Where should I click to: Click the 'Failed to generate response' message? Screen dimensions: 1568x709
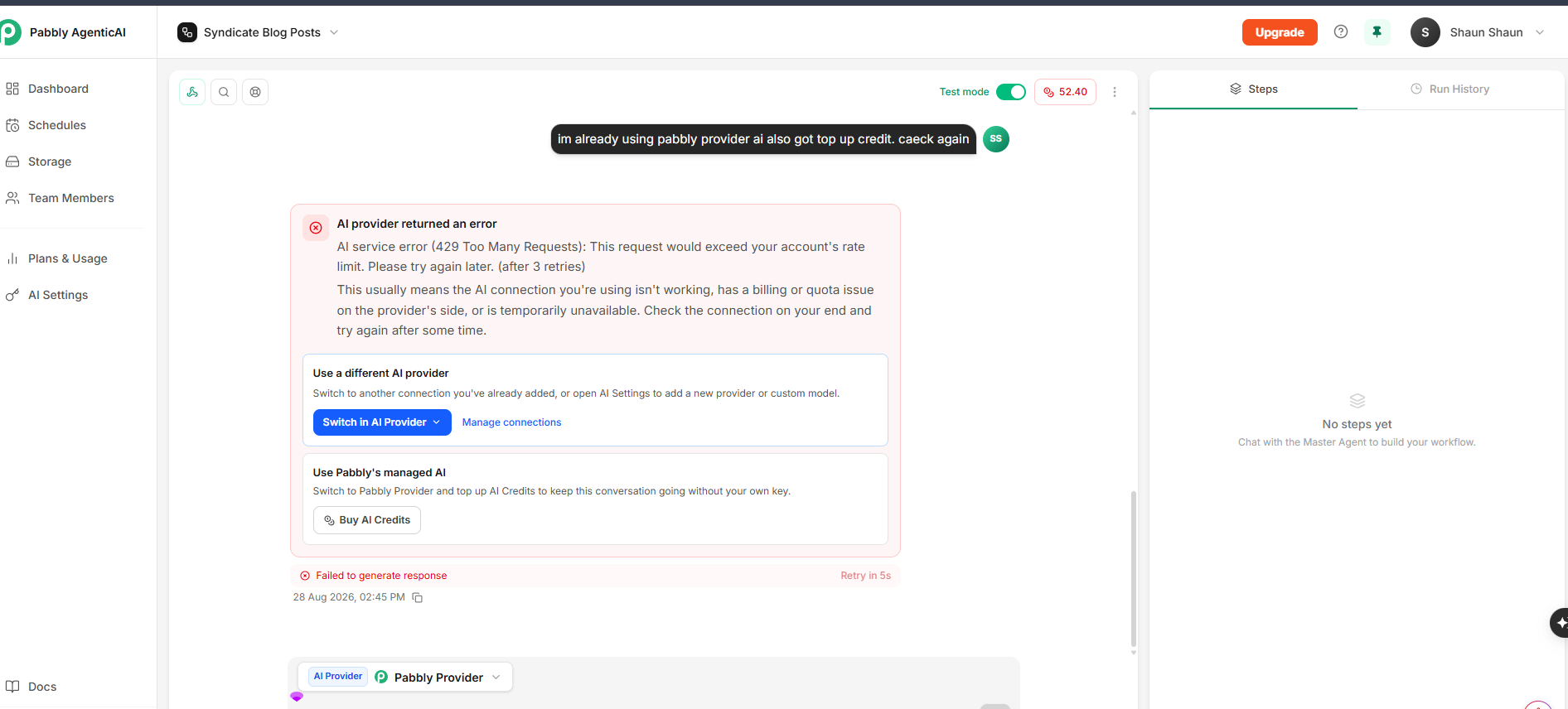381,576
